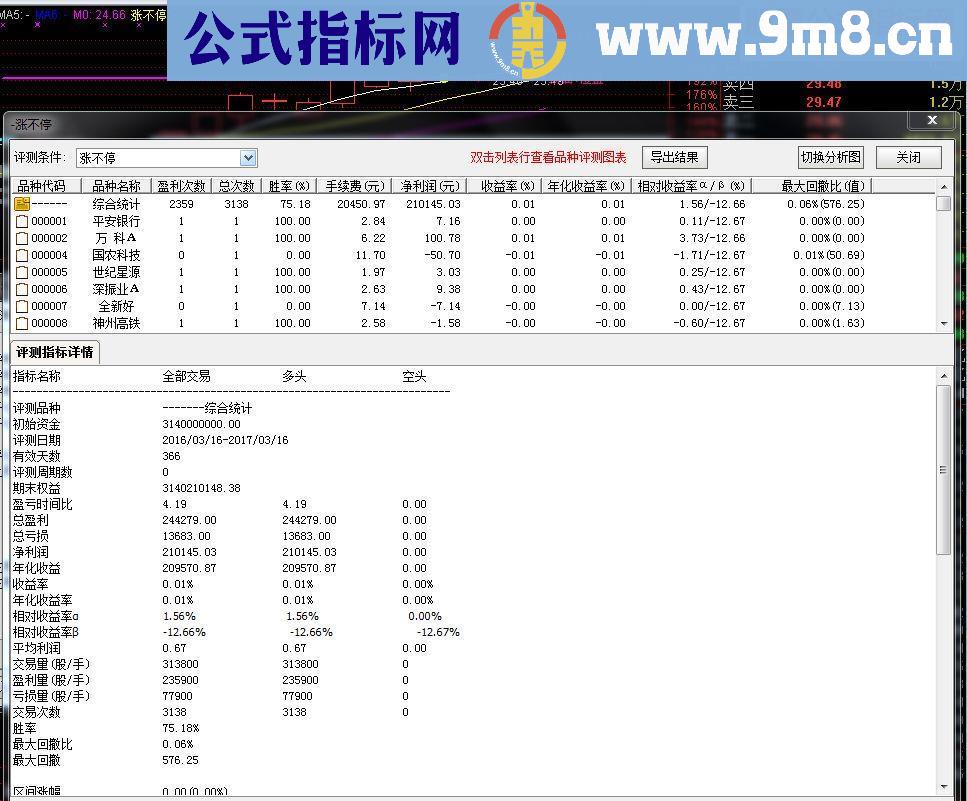Click the stock list scrollbar up arrow
Viewport: 967px width, 801px height.
pos(942,186)
